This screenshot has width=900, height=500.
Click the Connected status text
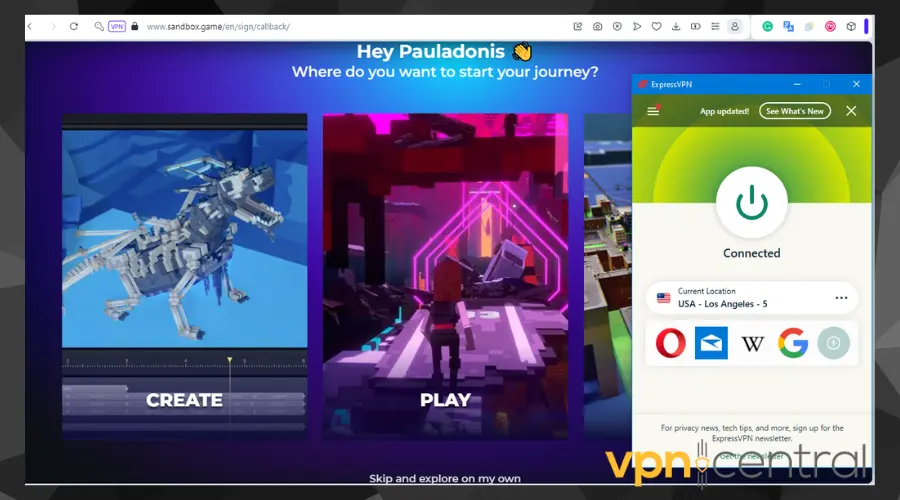[751, 253]
